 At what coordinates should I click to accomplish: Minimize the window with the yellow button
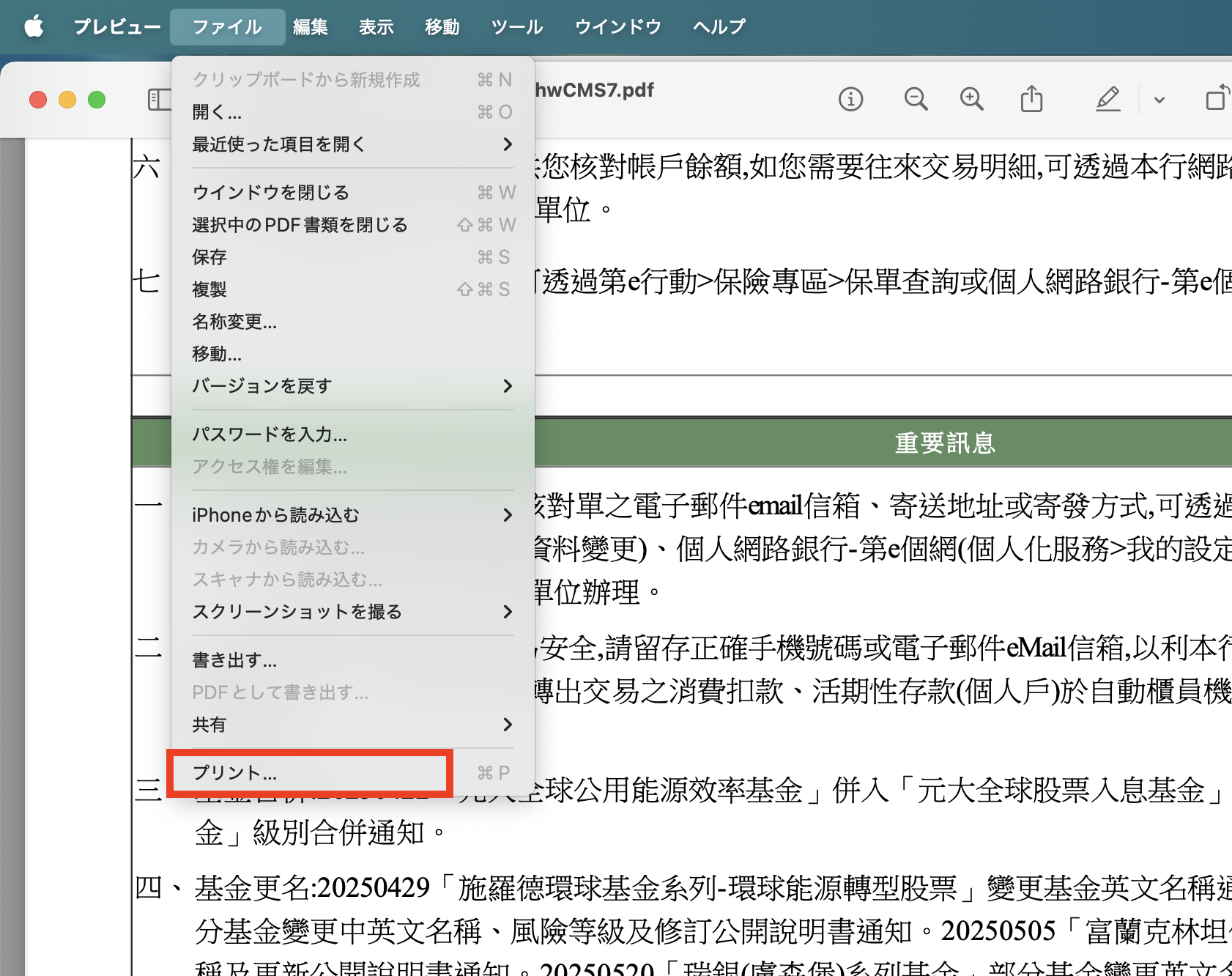67,100
